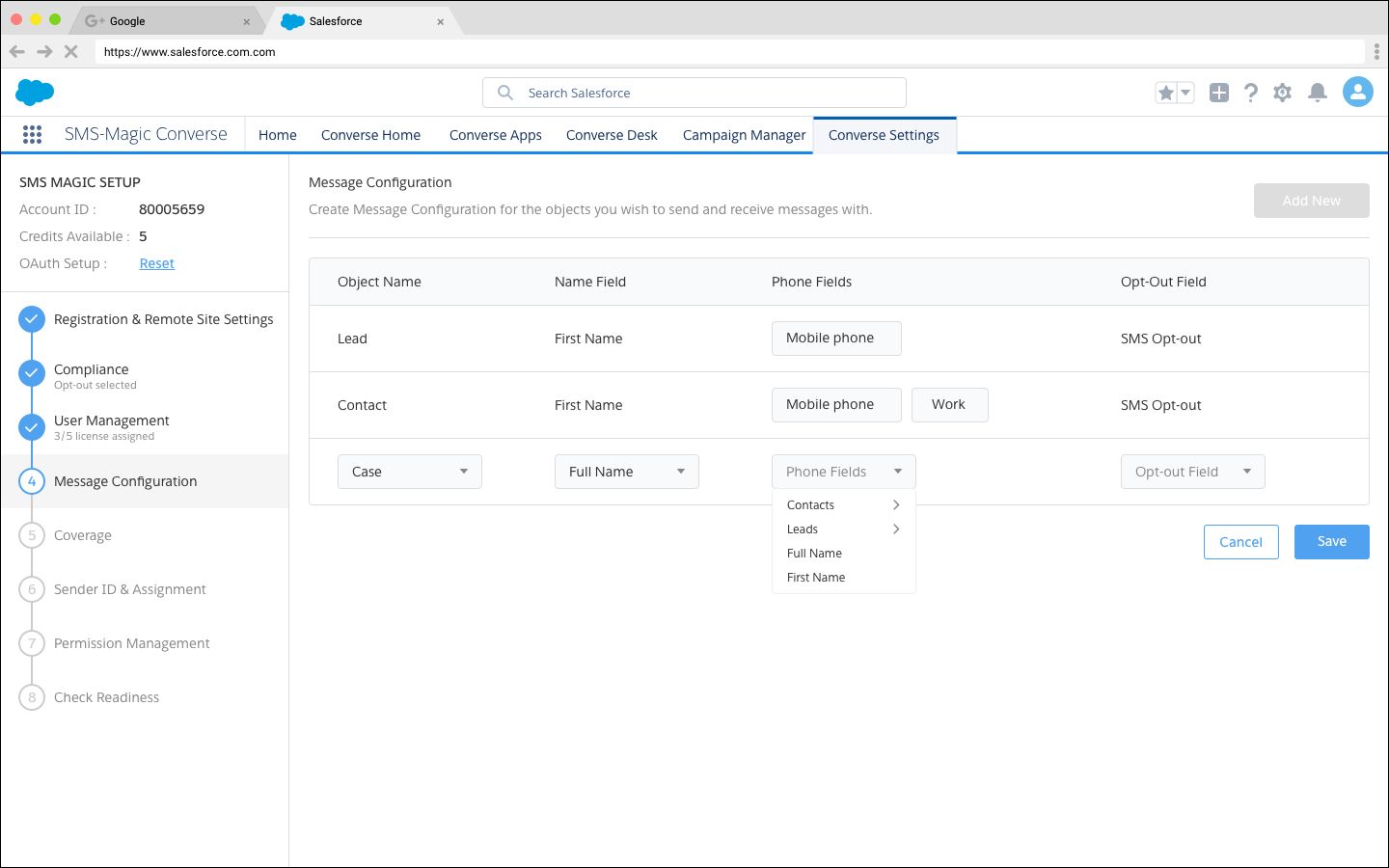The image size is (1389, 868).
Task: Open Sender ID & Assignment step
Action: 130,589
